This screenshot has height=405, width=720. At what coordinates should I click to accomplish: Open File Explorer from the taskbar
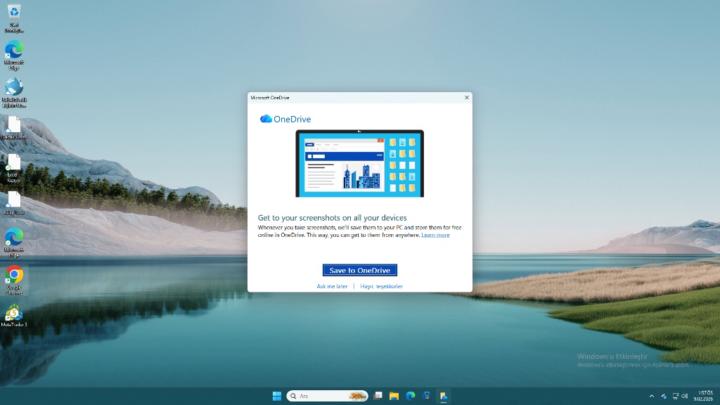(394, 396)
